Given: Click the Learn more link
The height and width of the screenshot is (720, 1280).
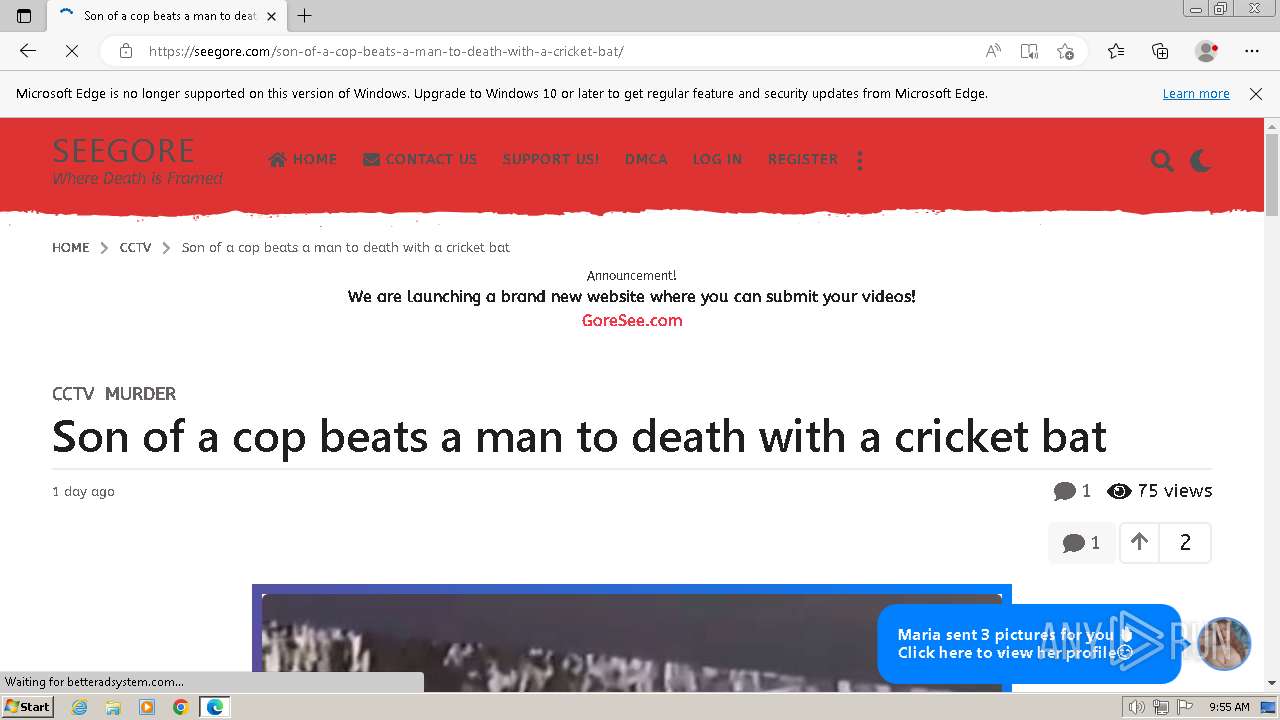Looking at the screenshot, I should 1196,94.
